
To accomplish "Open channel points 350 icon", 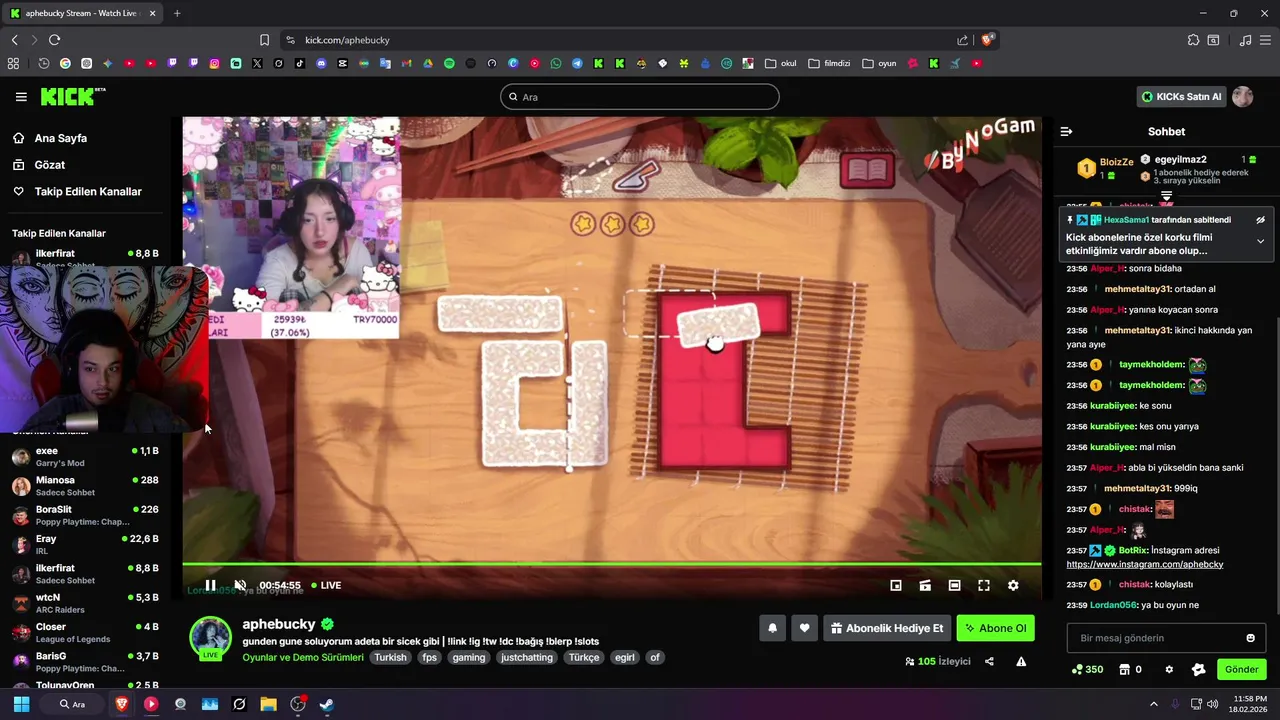I will point(1087,669).
